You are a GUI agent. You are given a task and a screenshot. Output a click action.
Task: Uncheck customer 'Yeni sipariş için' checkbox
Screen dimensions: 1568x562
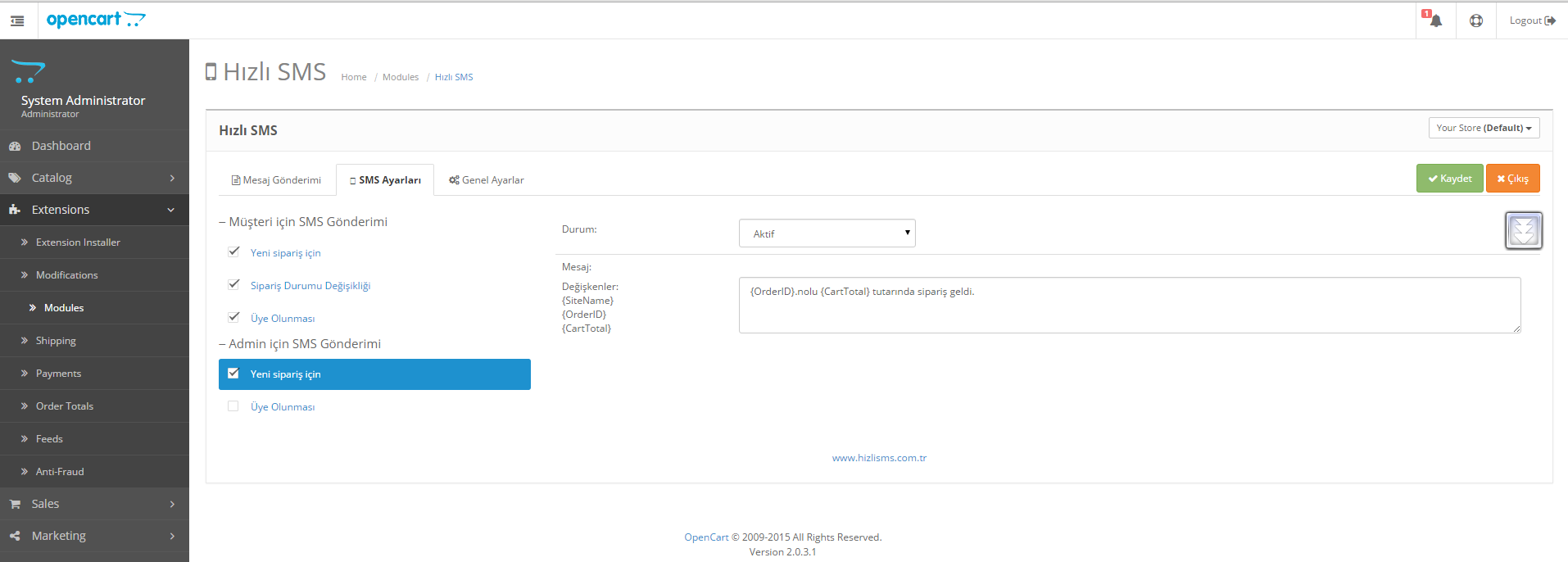pyautogui.click(x=233, y=252)
